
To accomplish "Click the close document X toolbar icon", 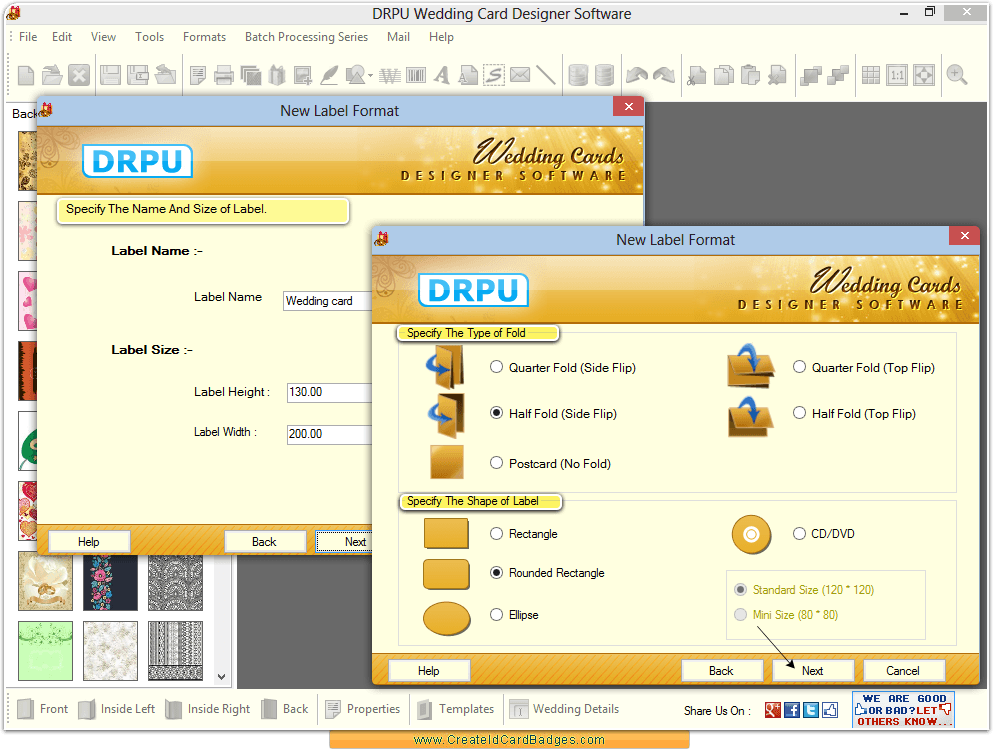I will click(79, 75).
